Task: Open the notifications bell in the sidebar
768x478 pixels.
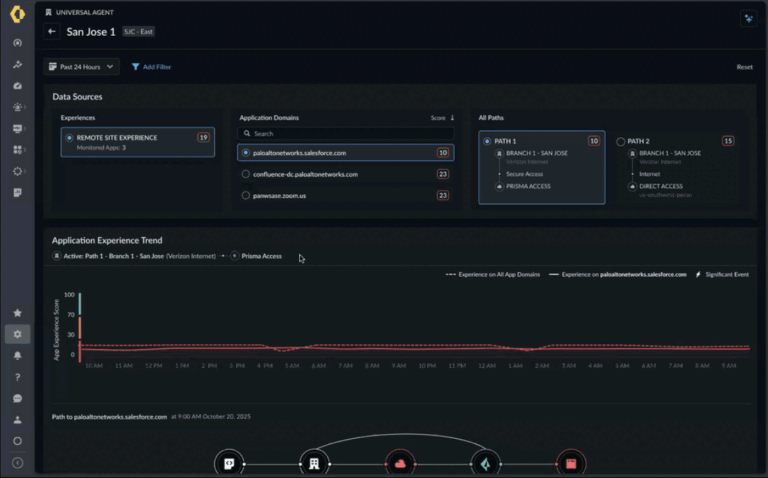Action: 18,356
